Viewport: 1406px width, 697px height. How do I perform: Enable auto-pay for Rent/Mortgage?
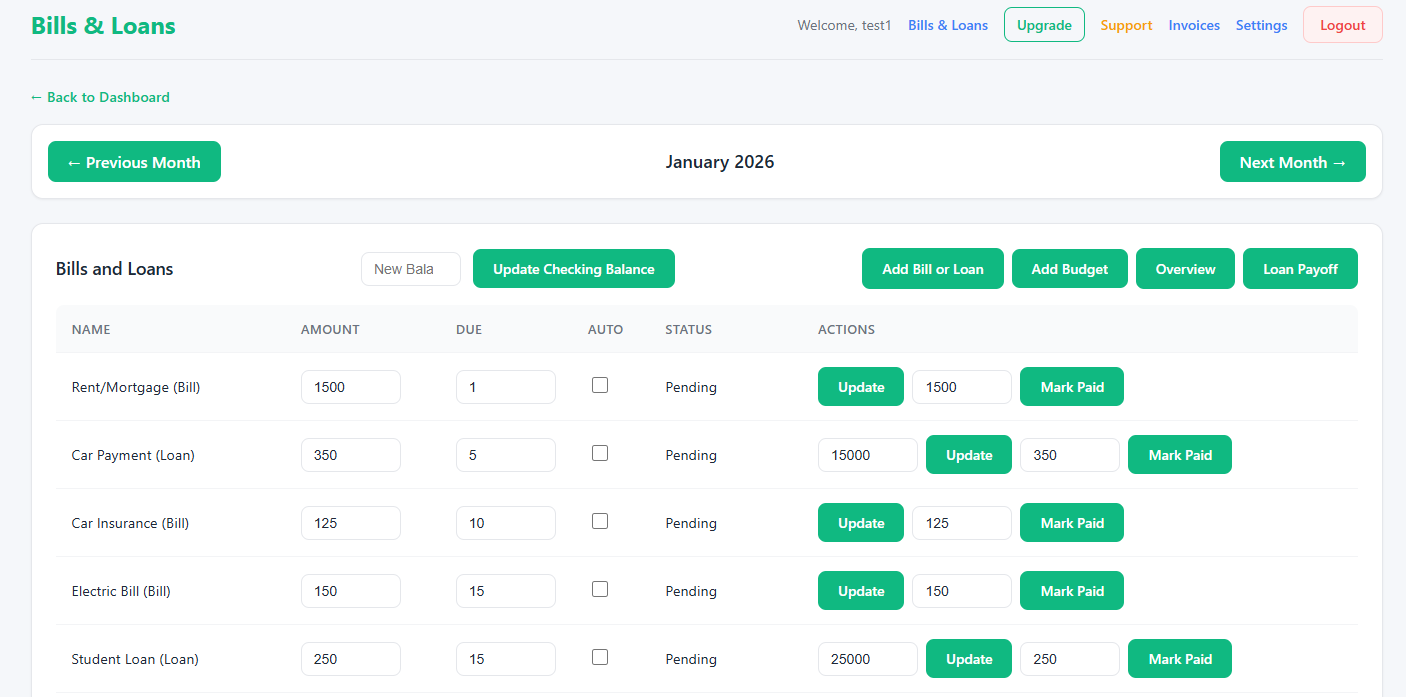point(600,383)
